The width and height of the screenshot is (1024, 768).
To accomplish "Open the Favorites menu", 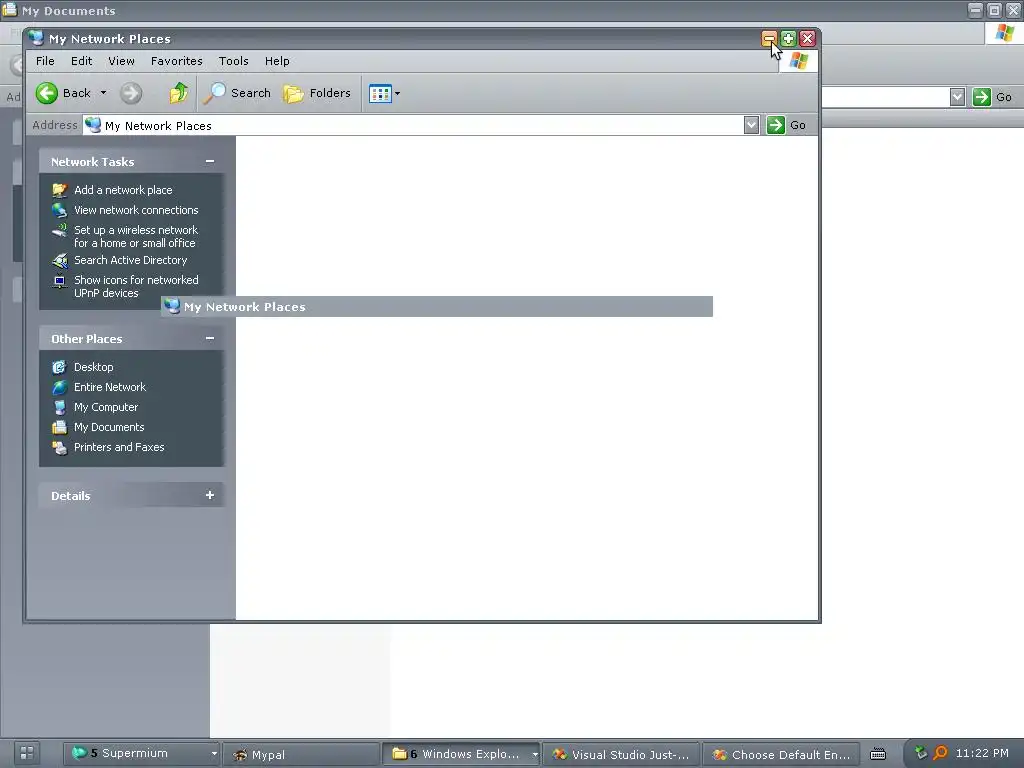I will point(176,61).
